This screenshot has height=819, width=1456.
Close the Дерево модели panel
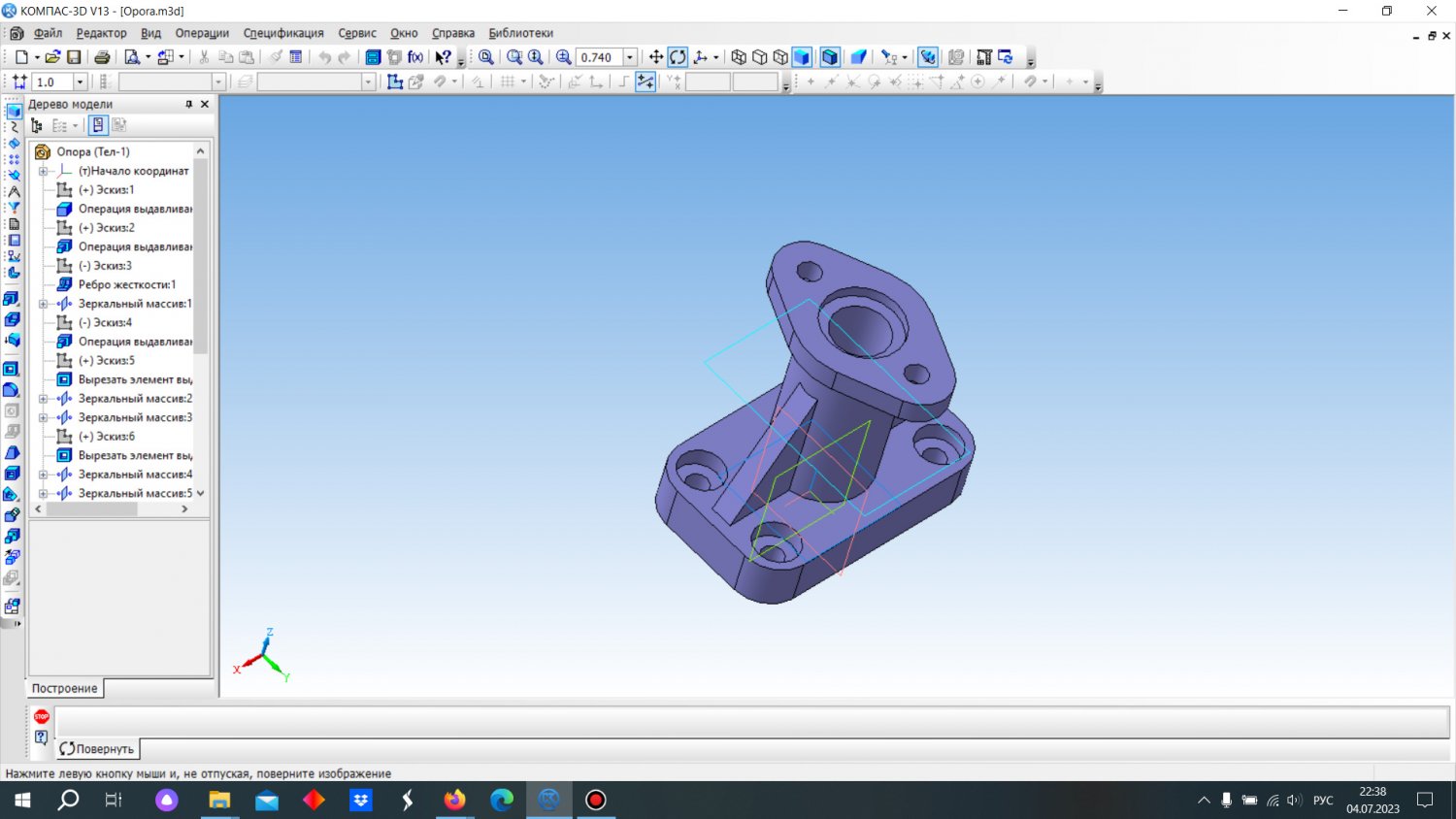pyautogui.click(x=205, y=104)
